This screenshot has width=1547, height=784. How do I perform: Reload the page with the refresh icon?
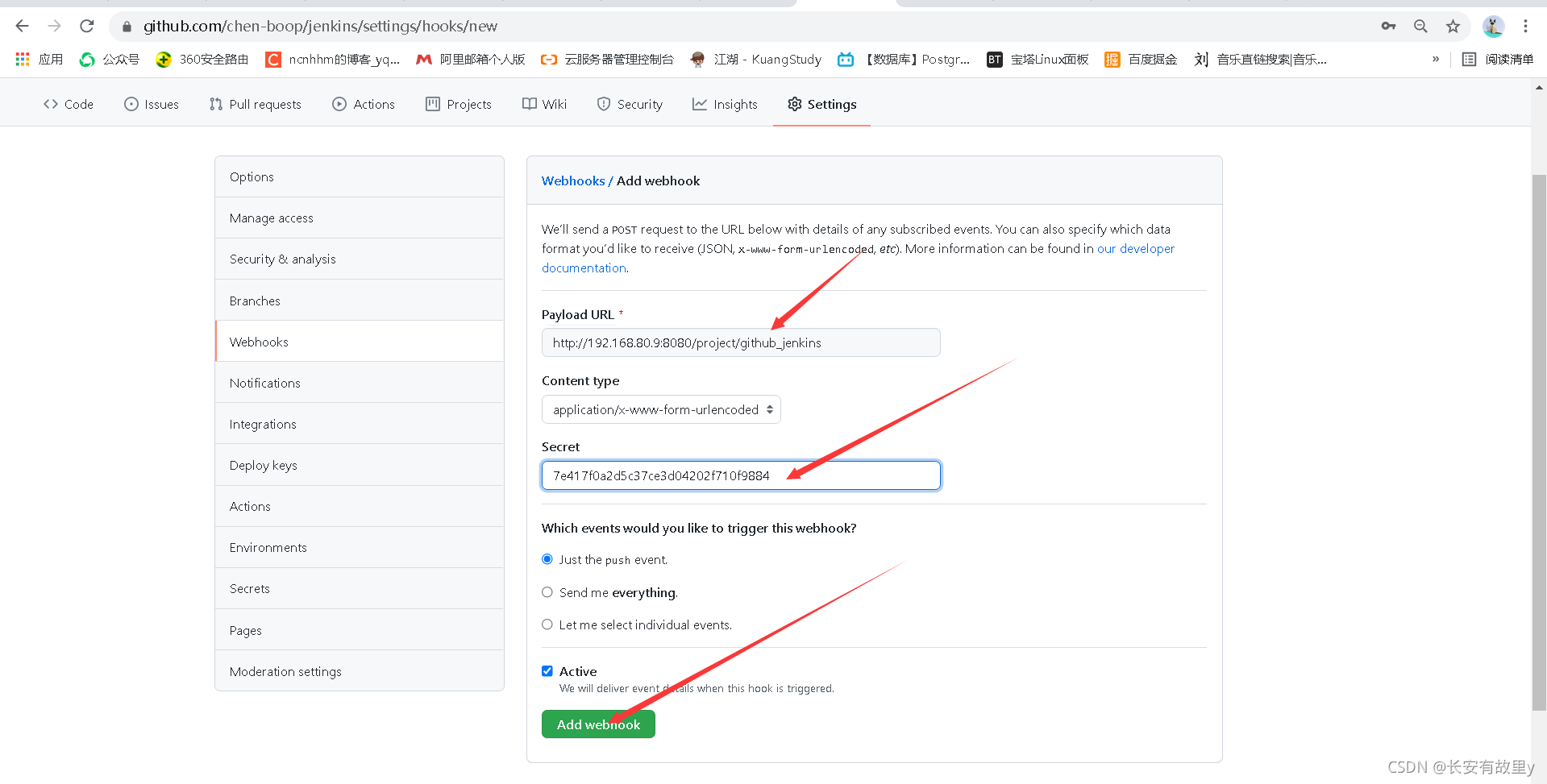tap(87, 27)
